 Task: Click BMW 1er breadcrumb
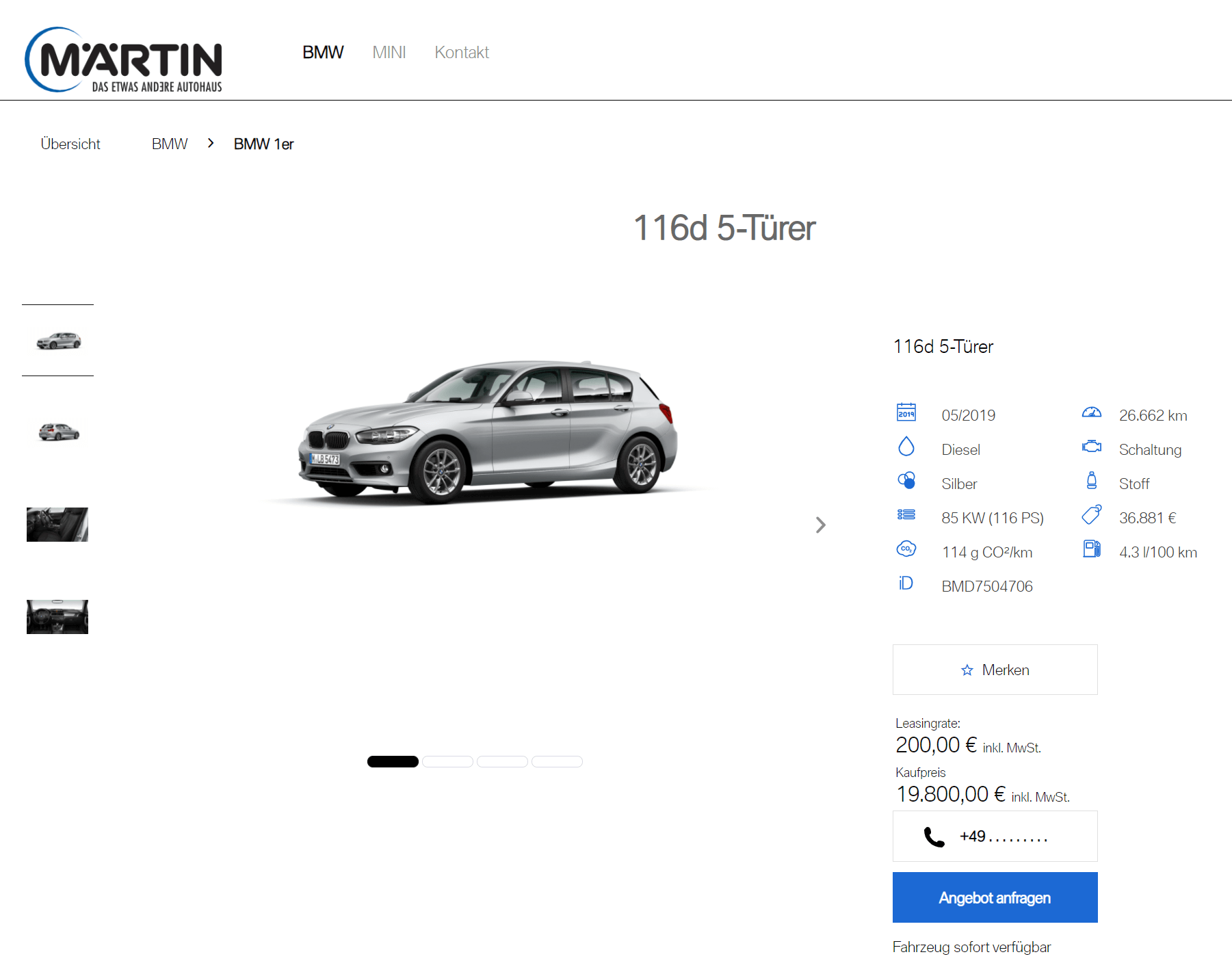tap(263, 144)
